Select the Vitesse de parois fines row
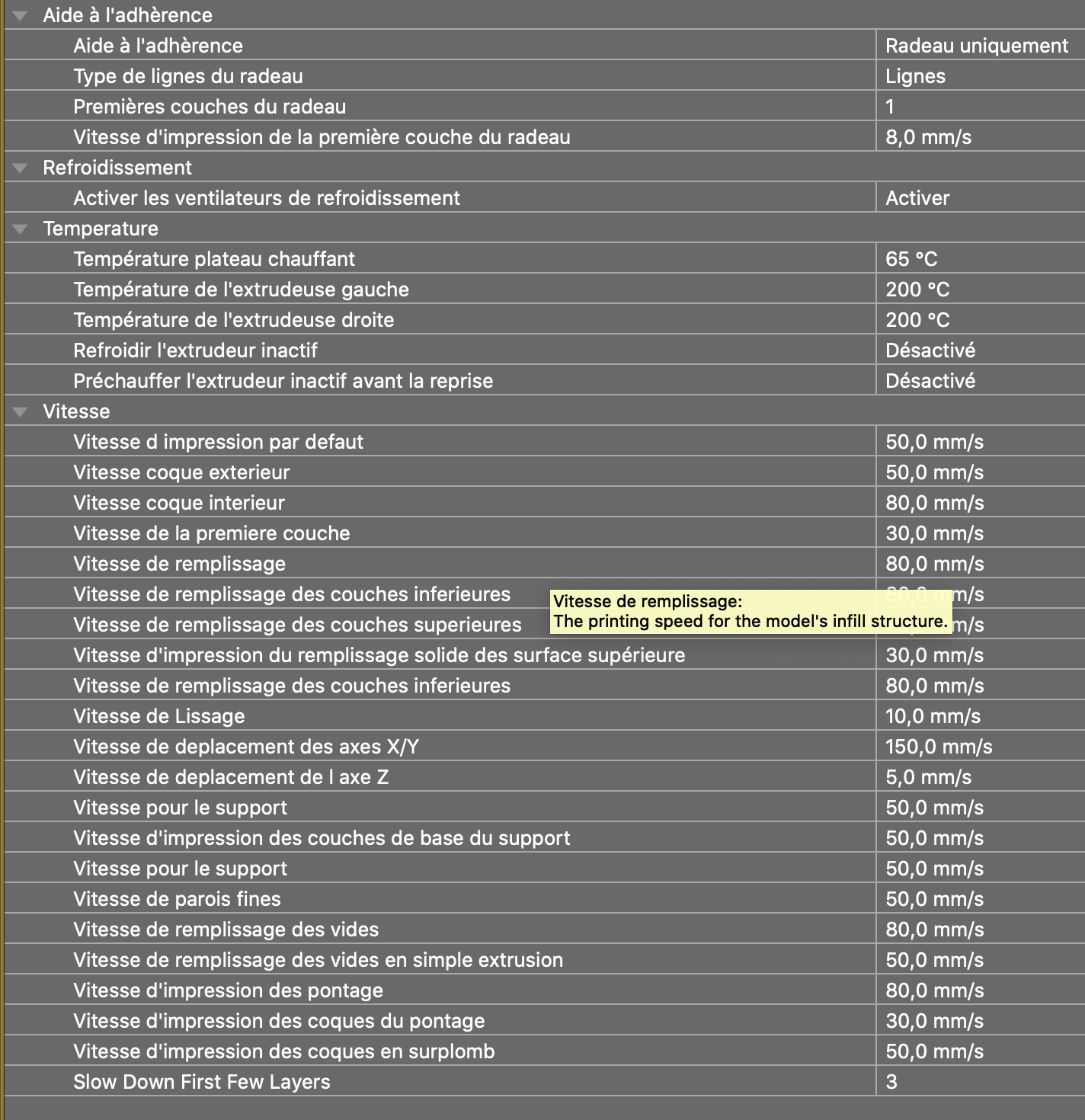The width and height of the screenshot is (1085, 1120). tap(177, 899)
